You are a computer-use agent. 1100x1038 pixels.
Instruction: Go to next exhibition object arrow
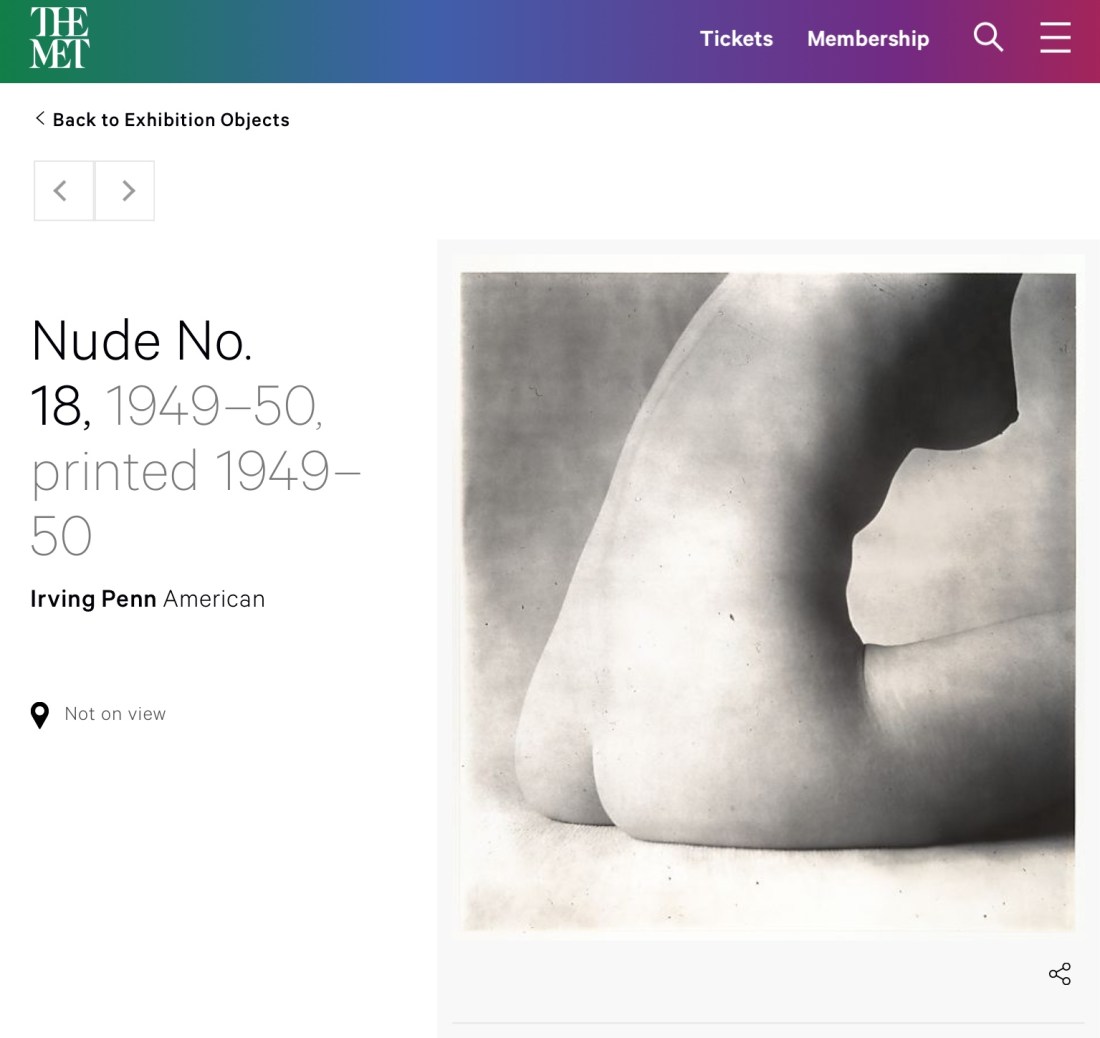point(125,190)
